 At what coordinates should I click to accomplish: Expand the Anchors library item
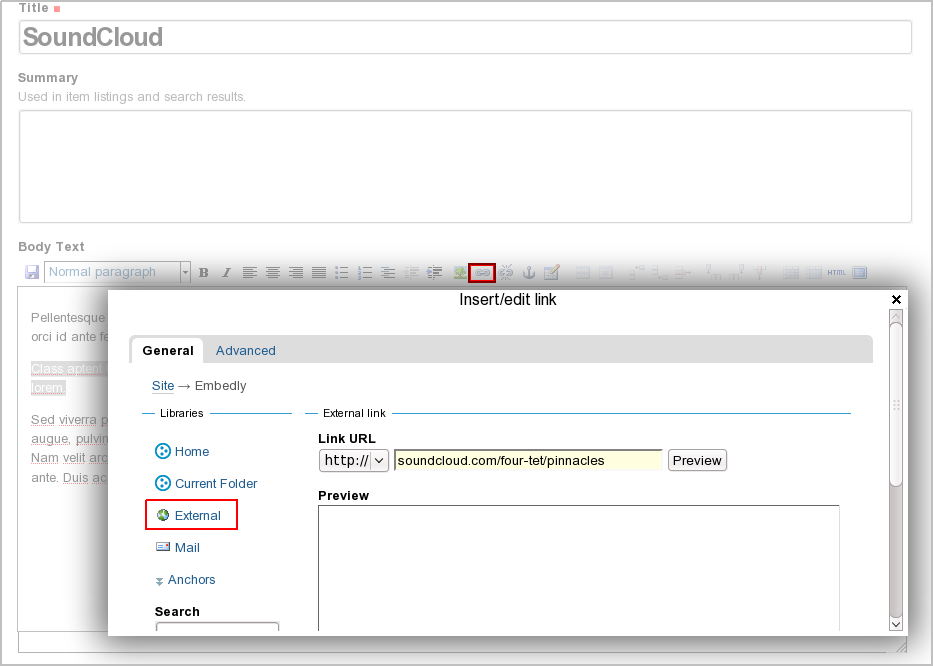point(191,580)
